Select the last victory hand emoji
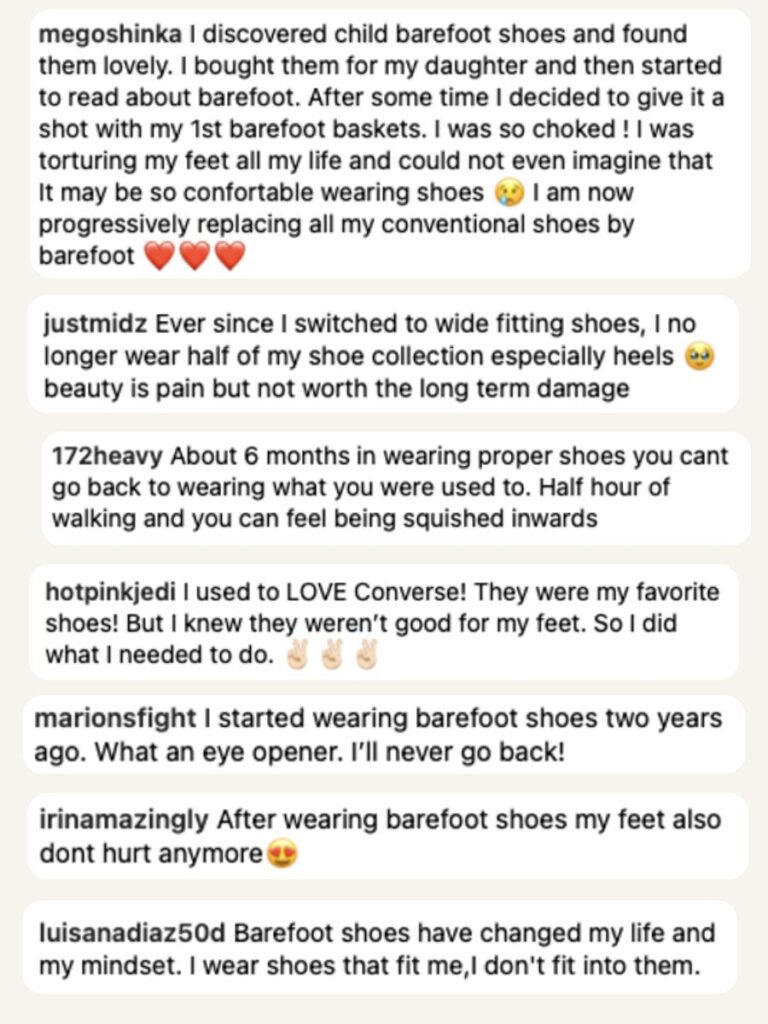 tap(366, 657)
